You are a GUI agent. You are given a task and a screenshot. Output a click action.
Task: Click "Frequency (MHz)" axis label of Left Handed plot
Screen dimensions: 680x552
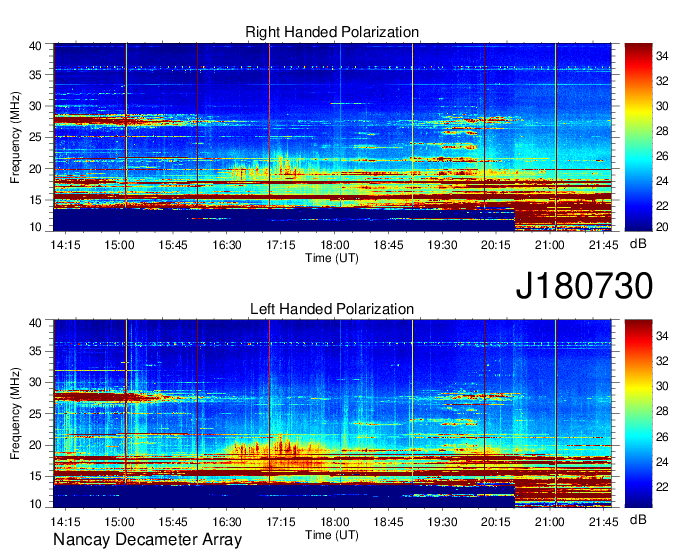click(x=15, y=414)
